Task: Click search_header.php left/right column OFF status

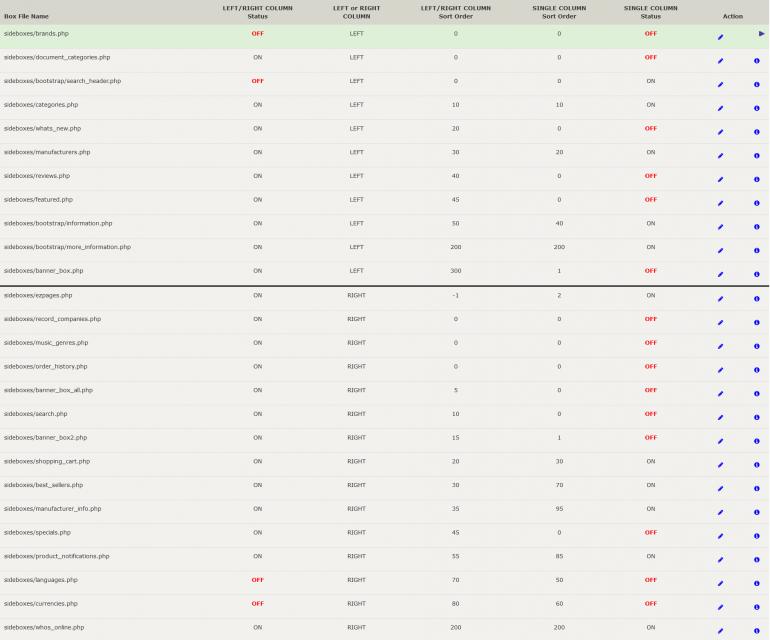Action: click(257, 81)
